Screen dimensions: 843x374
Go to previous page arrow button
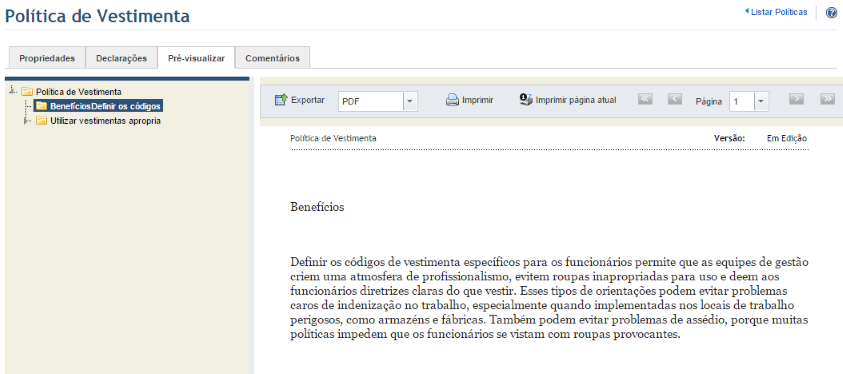click(675, 98)
